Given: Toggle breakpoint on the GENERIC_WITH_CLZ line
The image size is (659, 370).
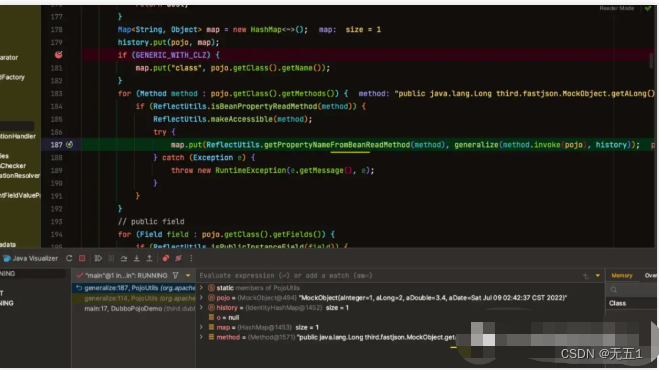Looking at the screenshot, I should pyautogui.click(x=58, y=55).
